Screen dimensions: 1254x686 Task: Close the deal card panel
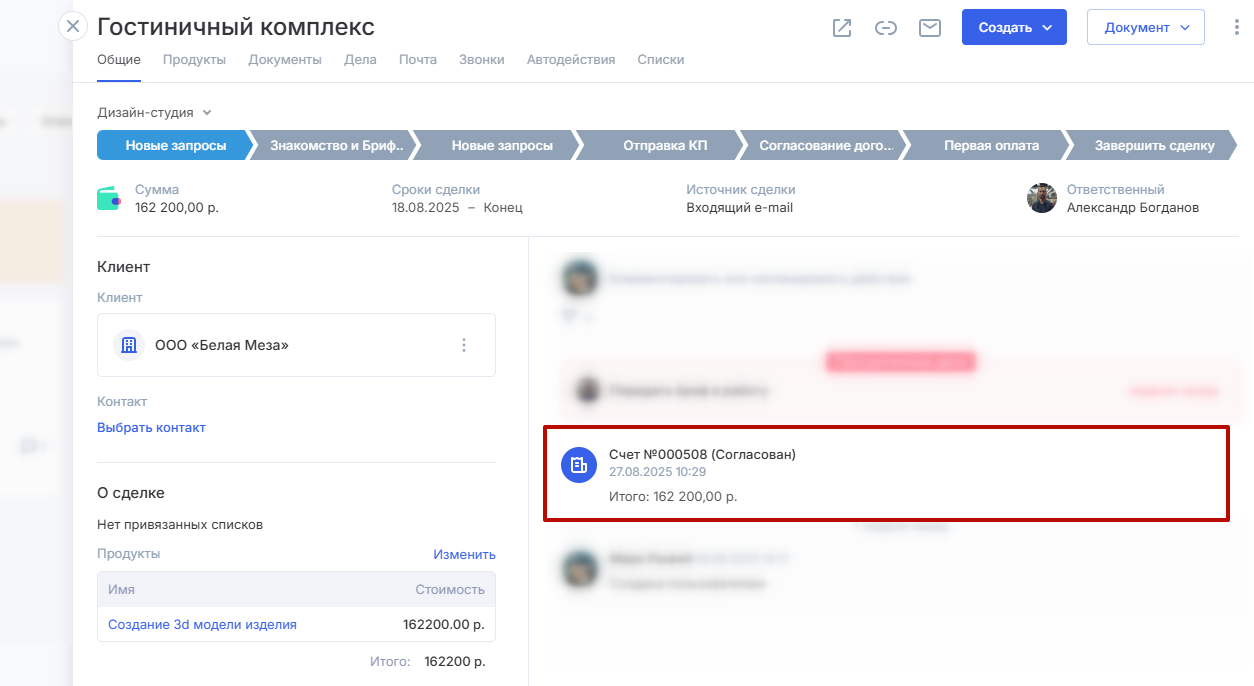pos(73,26)
